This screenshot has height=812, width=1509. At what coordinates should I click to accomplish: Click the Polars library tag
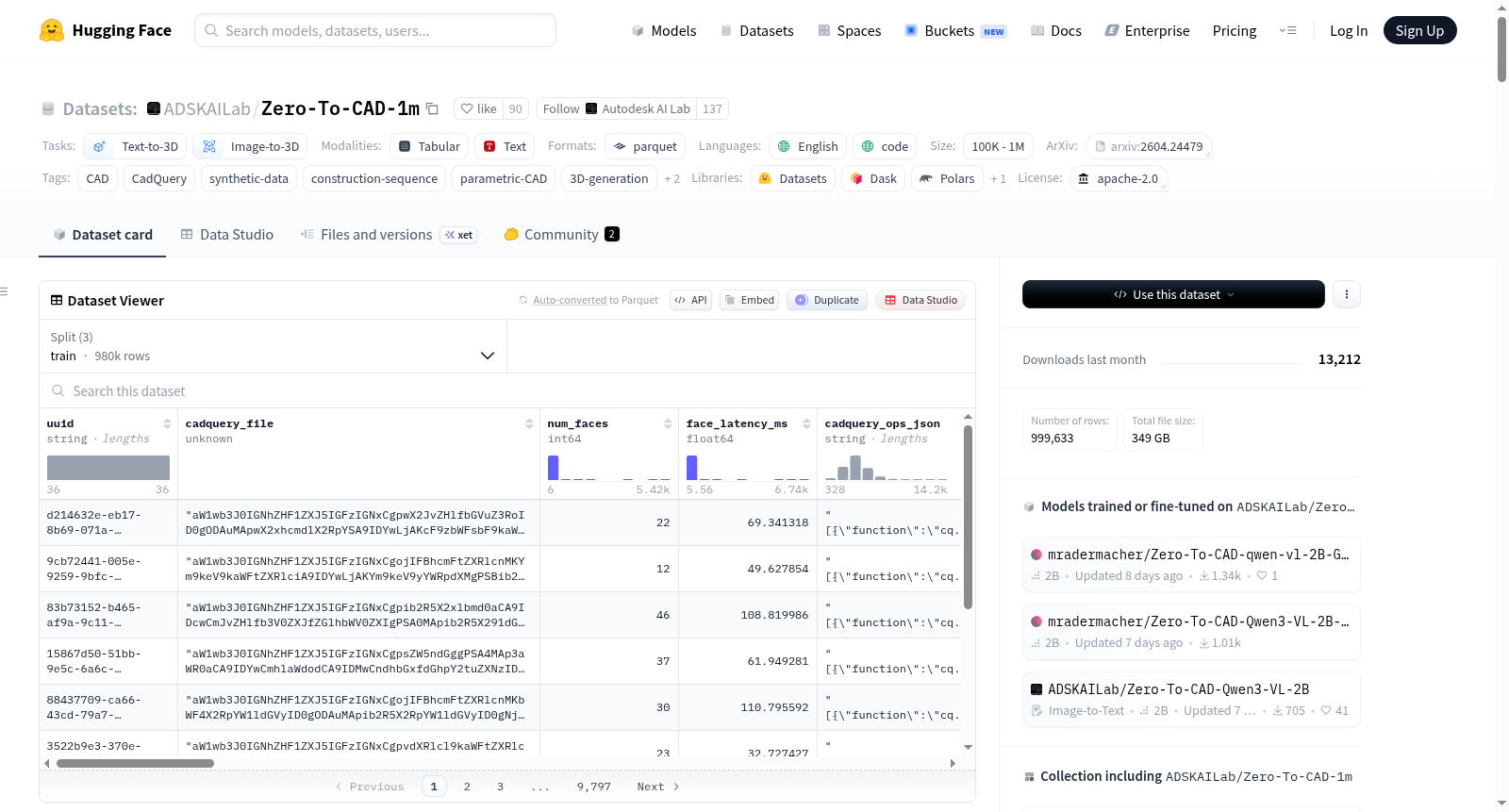click(947, 178)
